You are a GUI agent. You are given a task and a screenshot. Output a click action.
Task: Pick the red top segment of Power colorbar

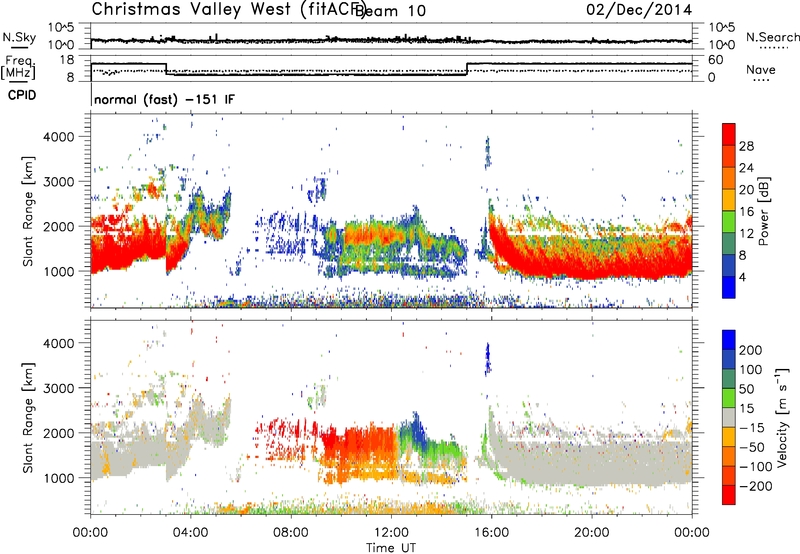(x=729, y=134)
